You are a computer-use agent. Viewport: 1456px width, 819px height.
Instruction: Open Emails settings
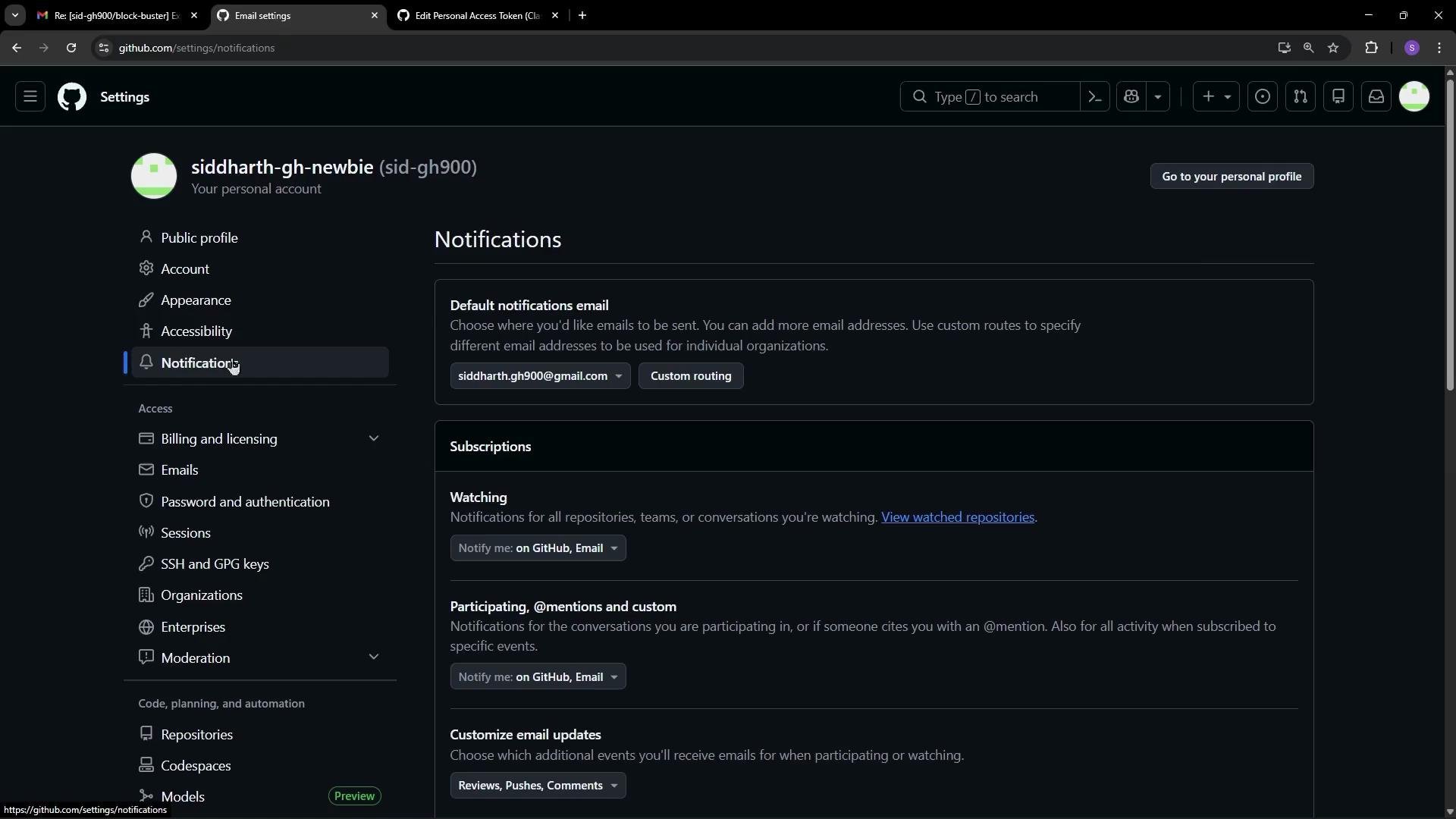point(260,470)
